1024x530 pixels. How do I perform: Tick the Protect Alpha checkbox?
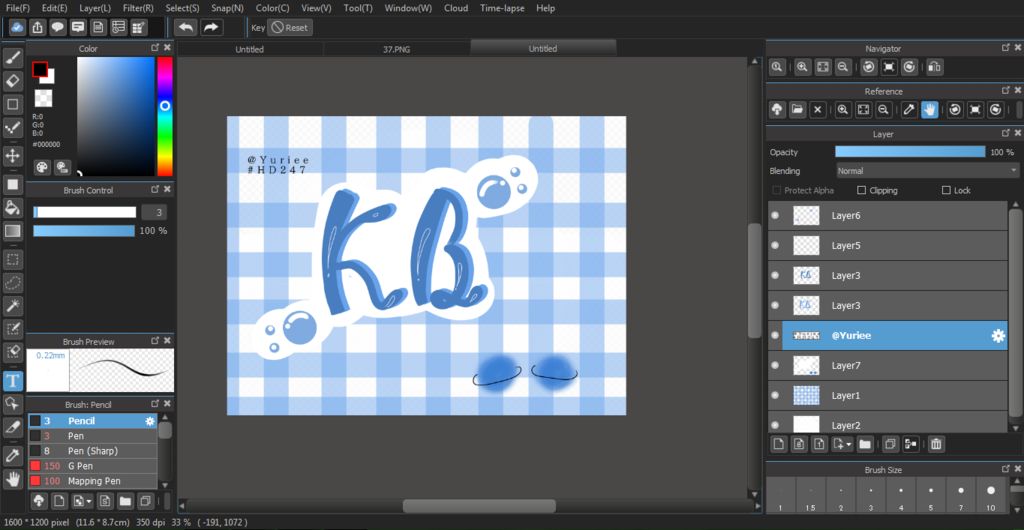776,191
